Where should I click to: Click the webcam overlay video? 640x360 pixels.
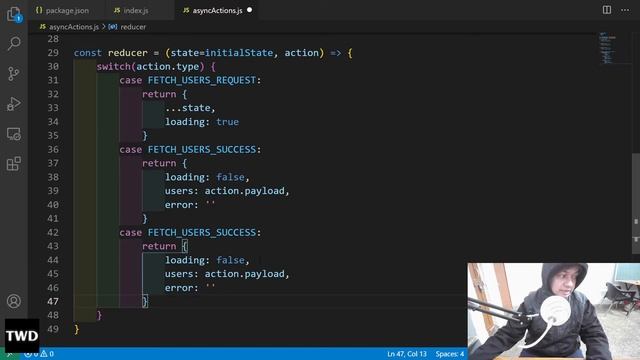pyautogui.click(x=553, y=311)
